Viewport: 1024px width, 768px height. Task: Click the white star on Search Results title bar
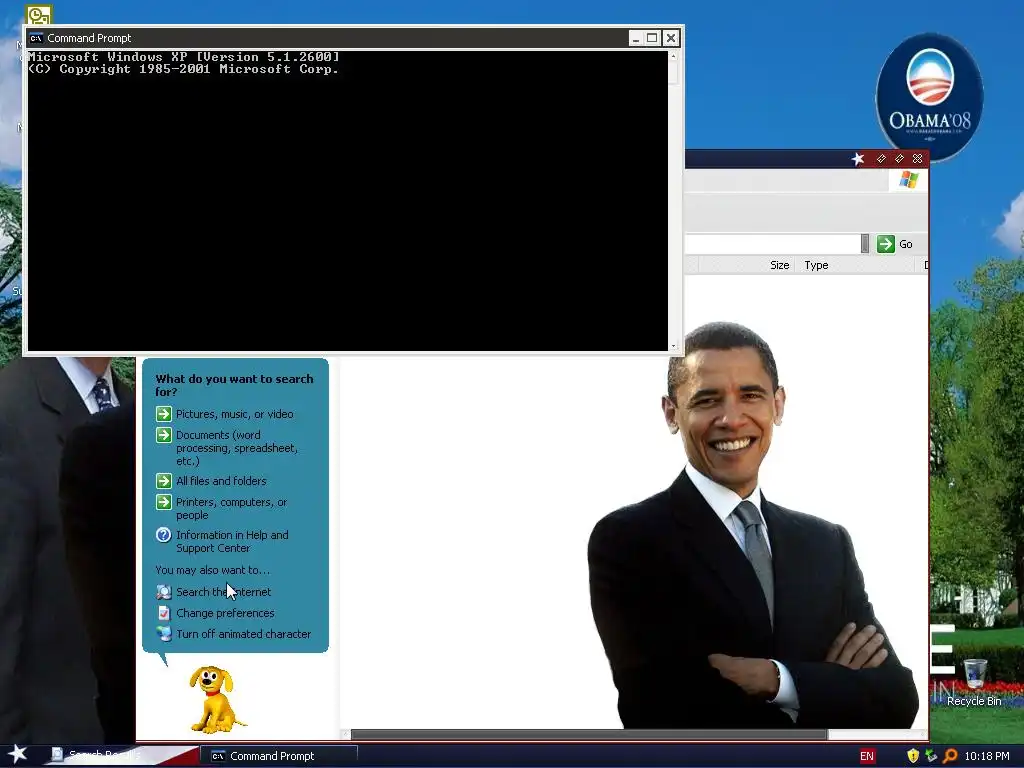pyautogui.click(x=858, y=159)
